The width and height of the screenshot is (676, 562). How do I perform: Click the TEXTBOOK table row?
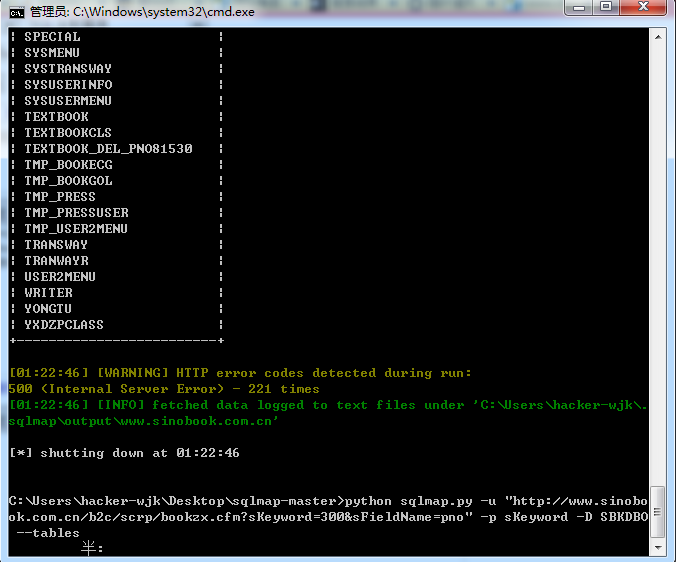click(x=116, y=116)
